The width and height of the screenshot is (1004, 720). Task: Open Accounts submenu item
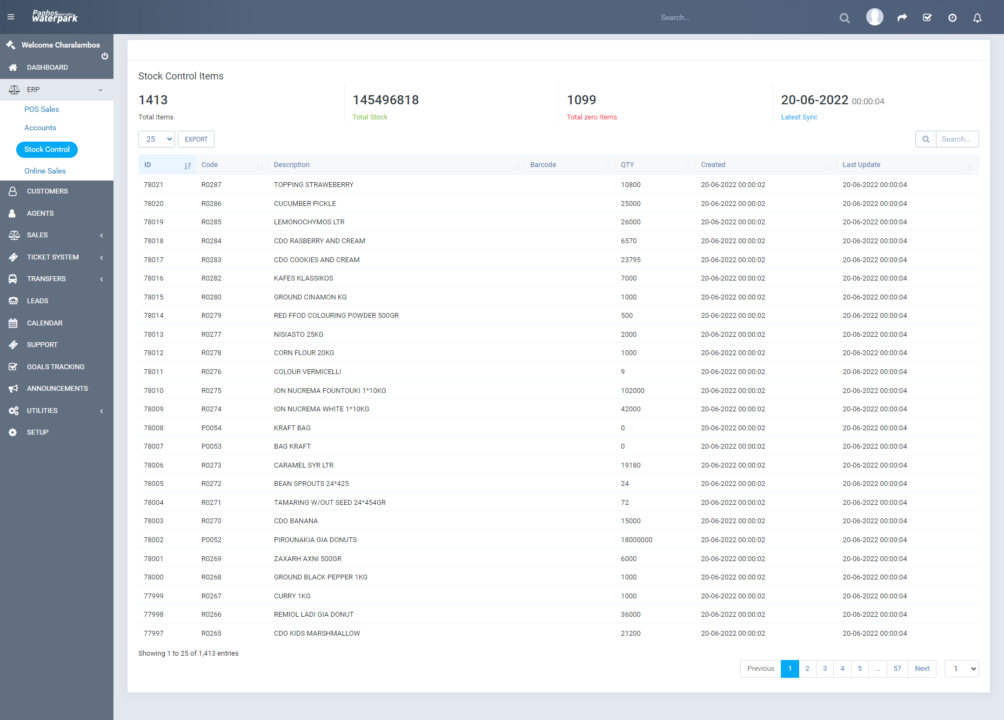click(x=40, y=128)
